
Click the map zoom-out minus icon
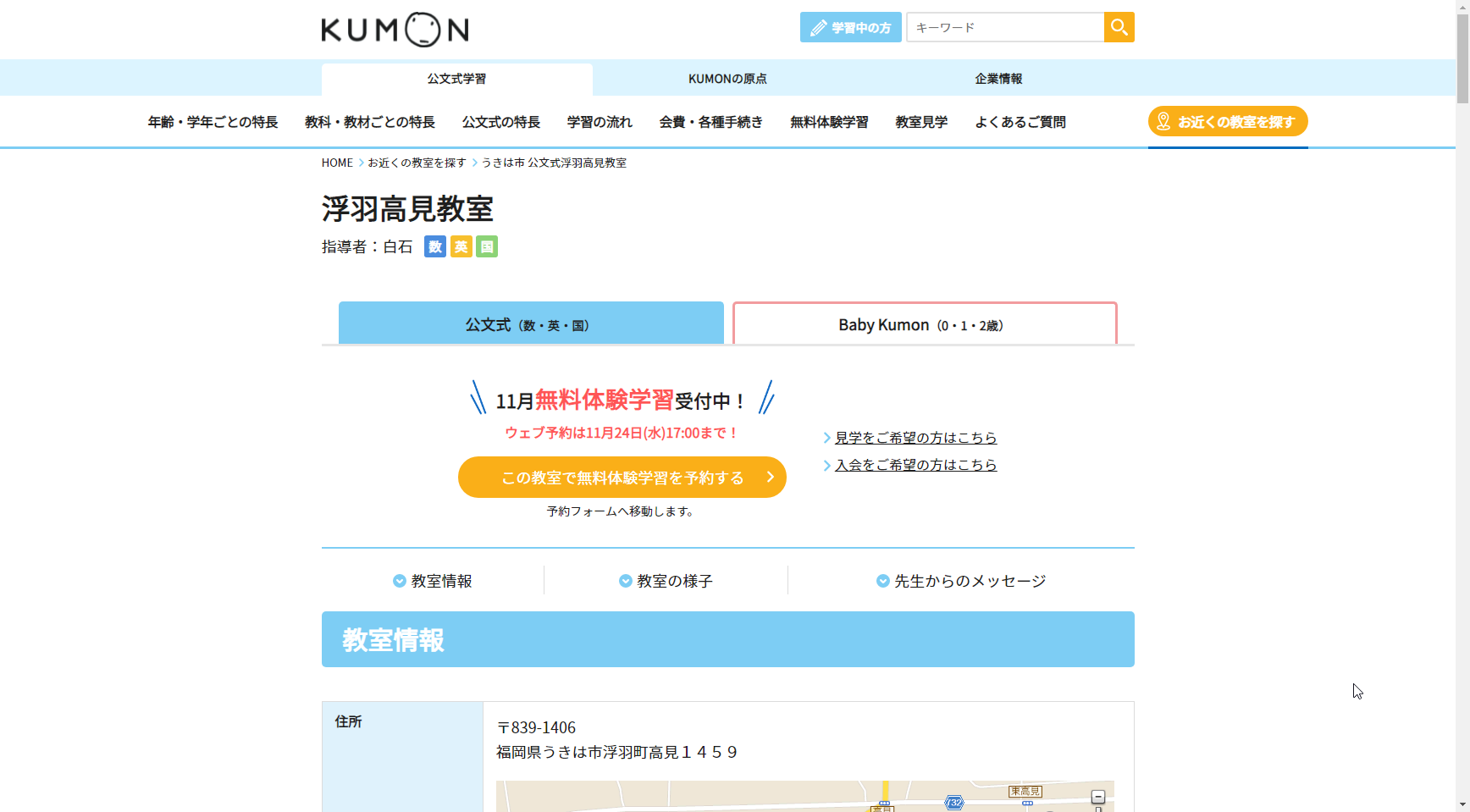coord(1098,797)
